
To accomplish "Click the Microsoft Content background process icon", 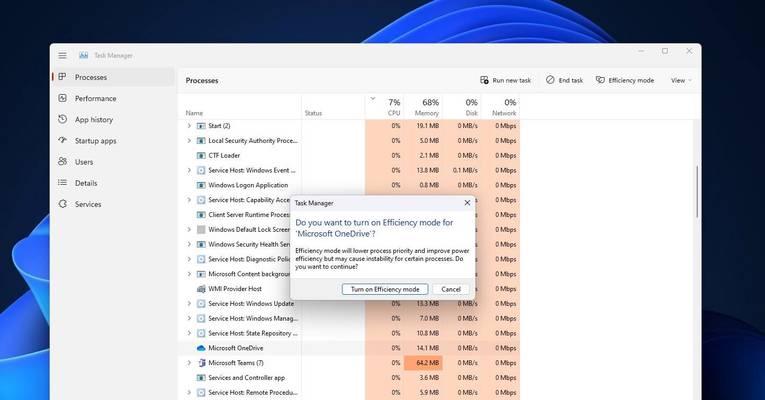I will (201, 274).
